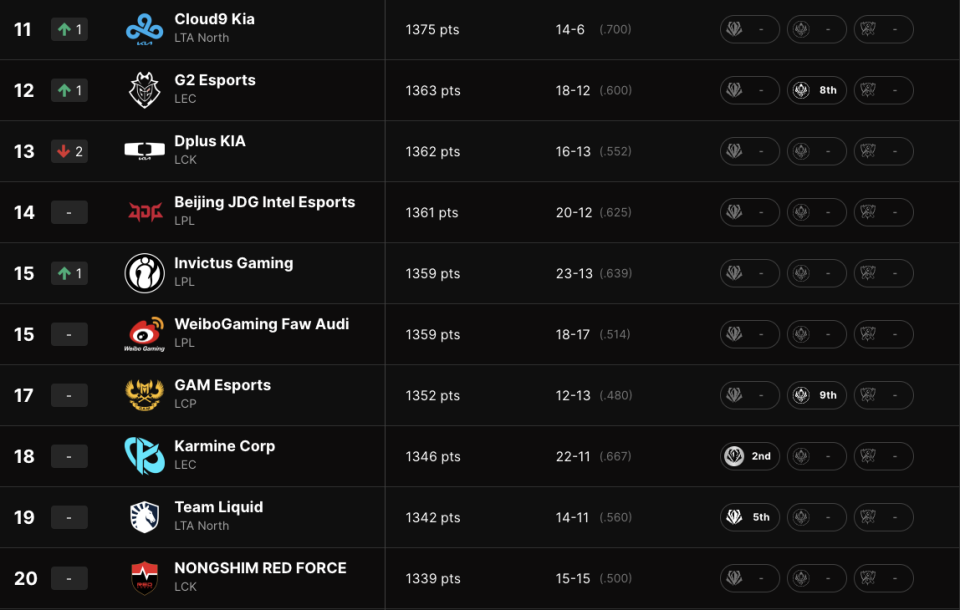
Task: Click the G2 Esports samurai logo
Action: 144,90
